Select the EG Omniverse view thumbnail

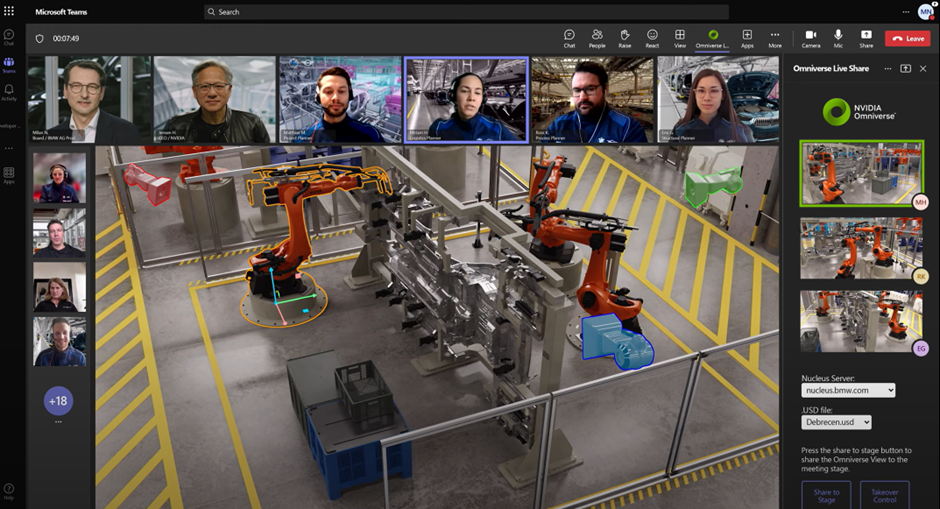(x=861, y=321)
